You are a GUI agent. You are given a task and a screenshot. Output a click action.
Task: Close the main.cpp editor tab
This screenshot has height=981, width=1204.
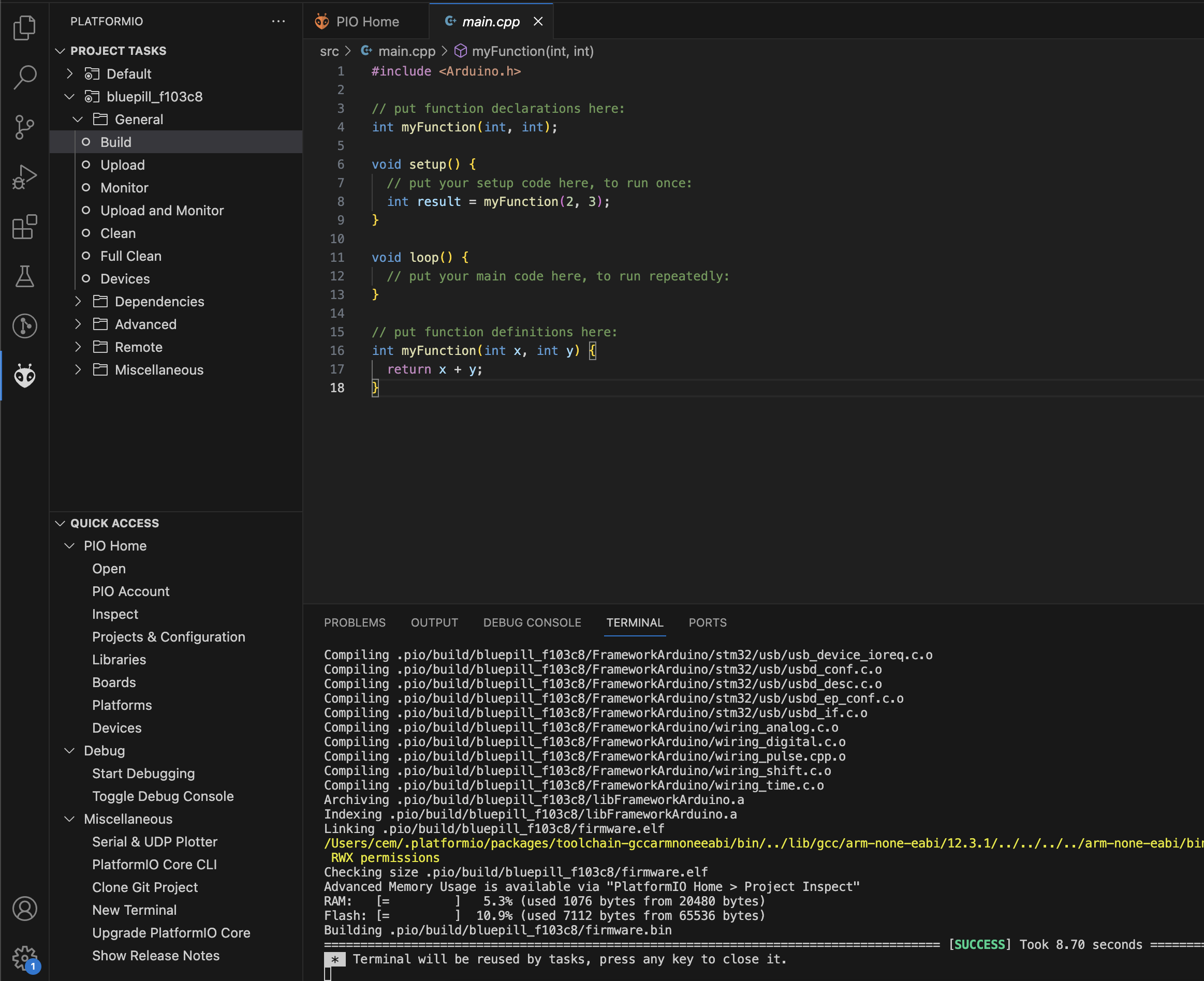538,22
